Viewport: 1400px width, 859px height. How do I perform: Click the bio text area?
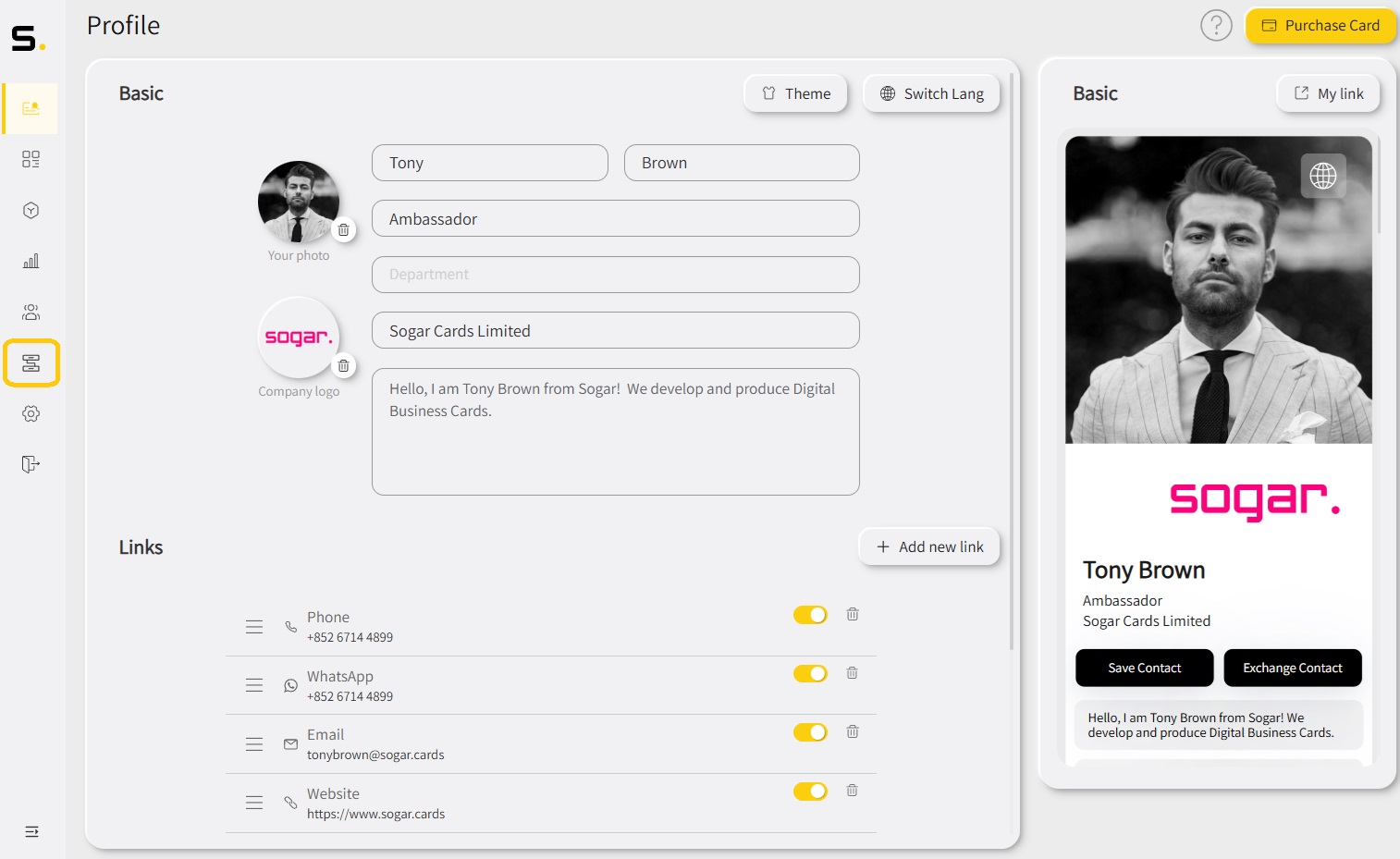(x=616, y=432)
